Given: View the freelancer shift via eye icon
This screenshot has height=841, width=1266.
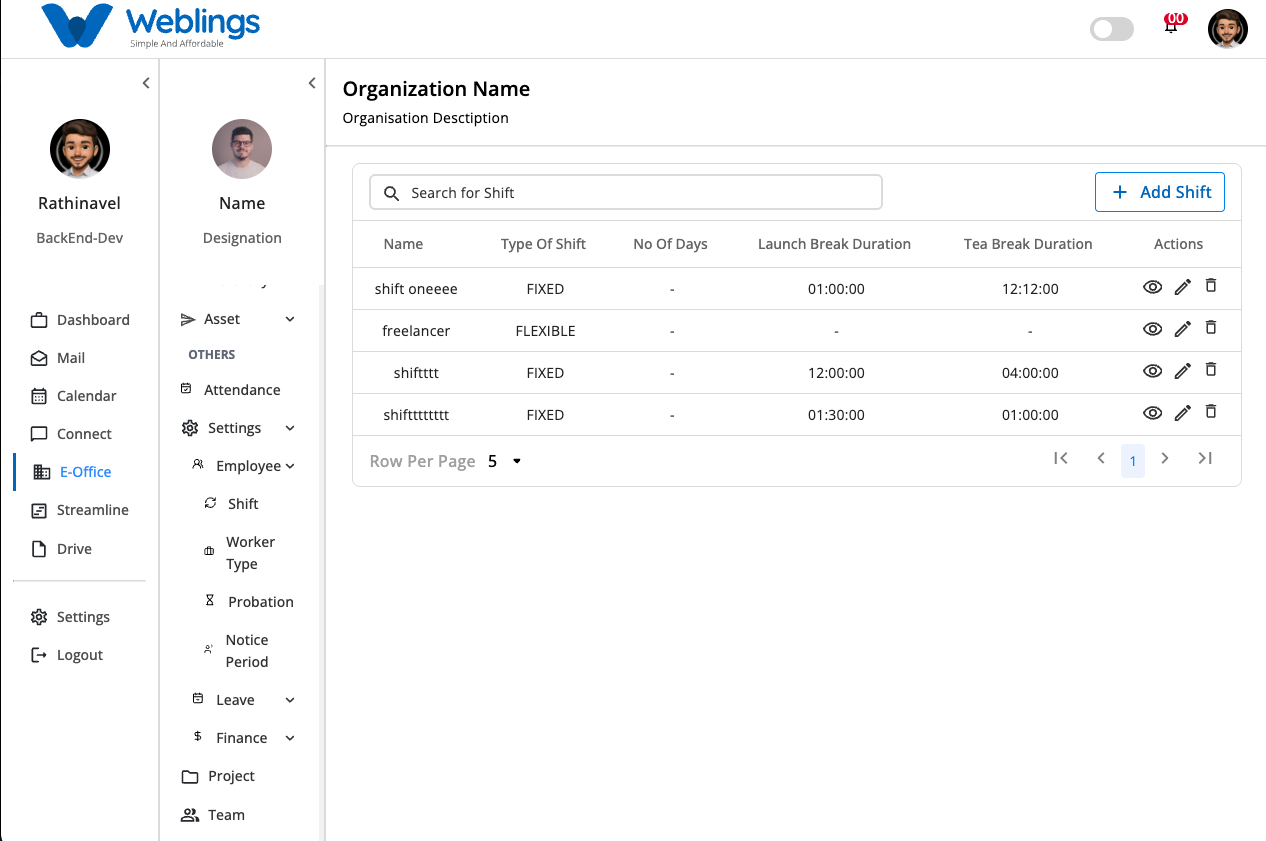Looking at the screenshot, I should (x=1153, y=329).
